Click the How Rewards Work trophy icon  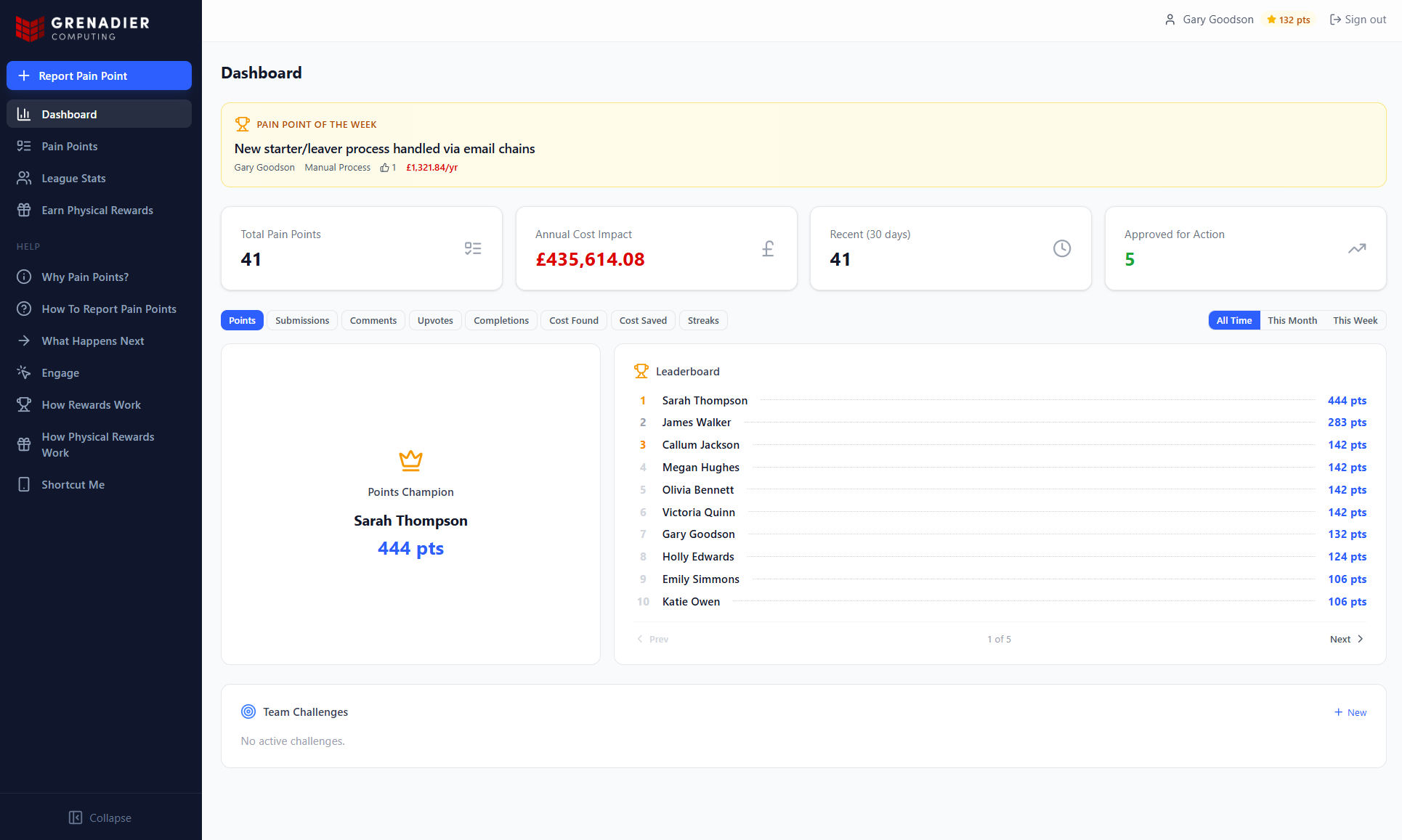coord(25,404)
